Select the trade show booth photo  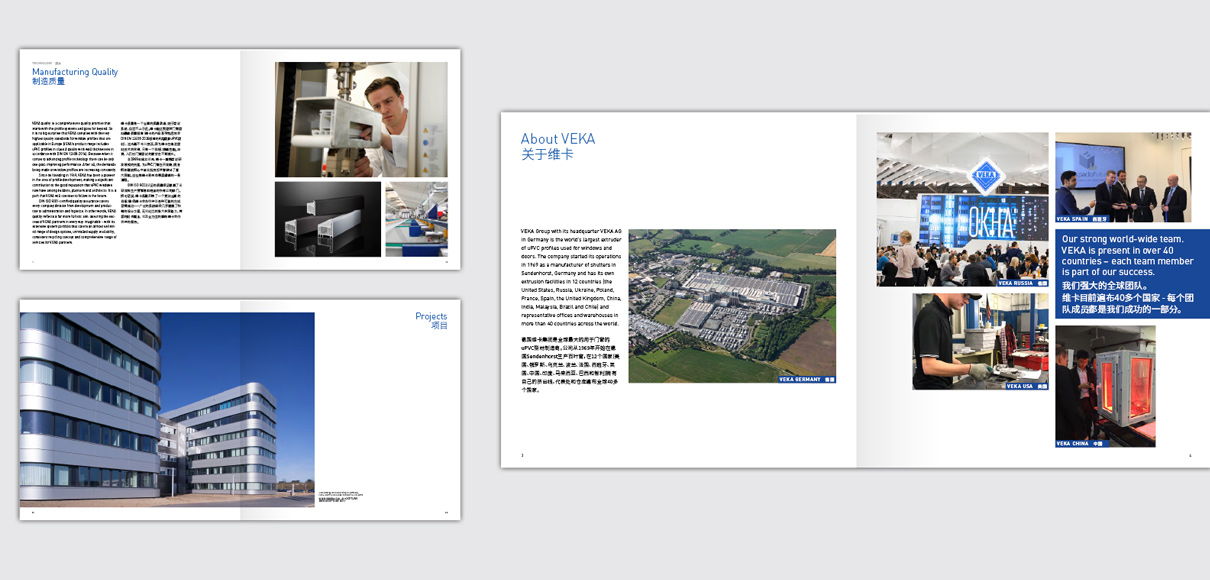tap(963, 210)
